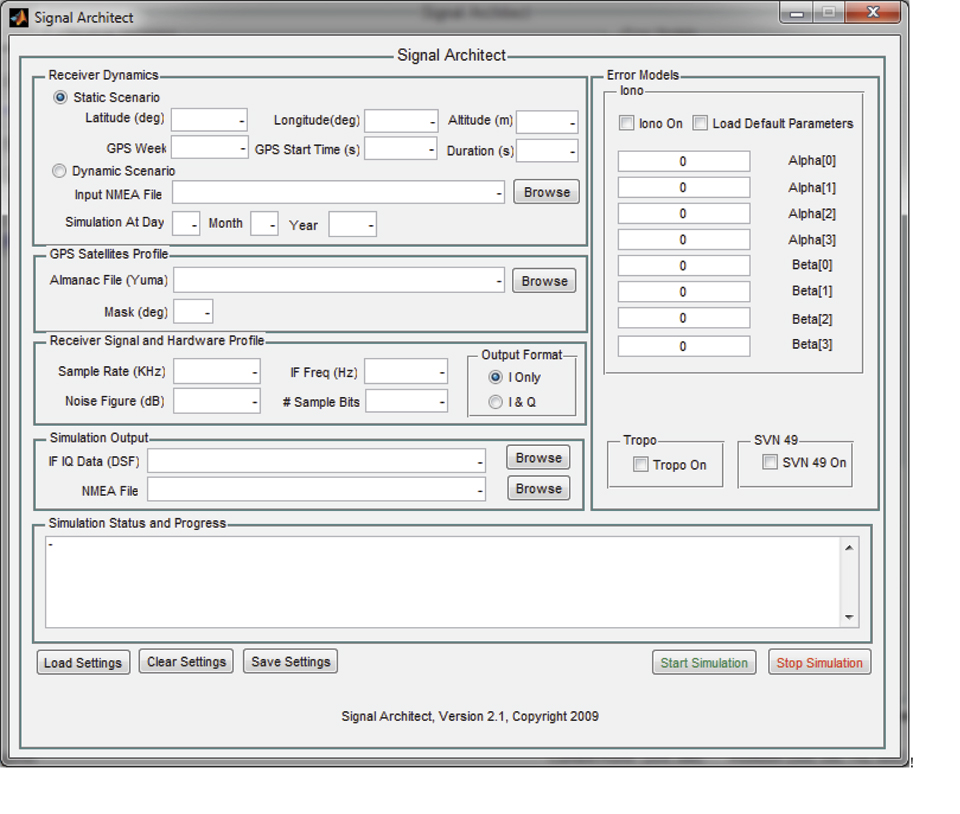Check Load Default Parameters box
The height and width of the screenshot is (814, 960).
[700, 123]
